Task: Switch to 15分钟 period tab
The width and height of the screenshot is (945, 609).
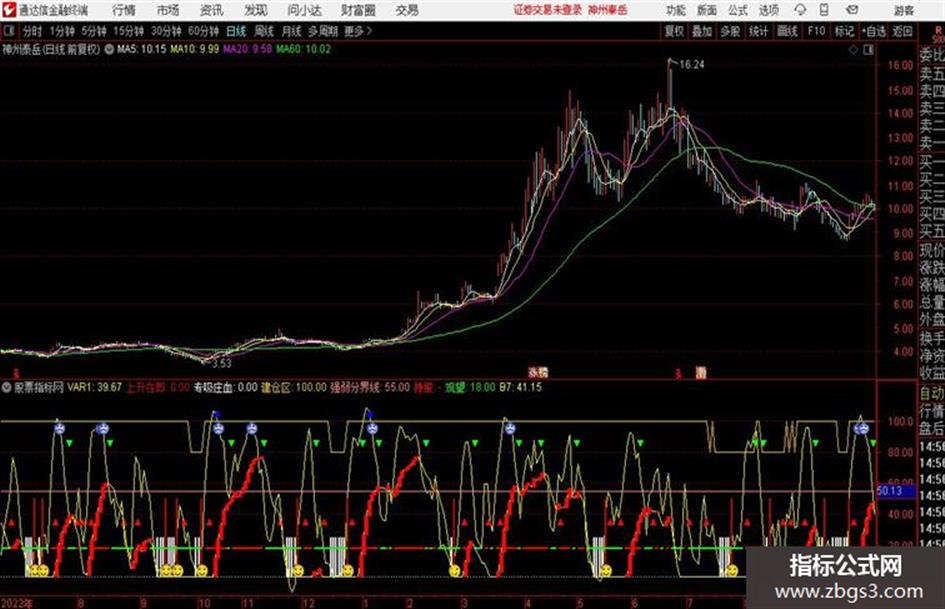Action: 129,31
